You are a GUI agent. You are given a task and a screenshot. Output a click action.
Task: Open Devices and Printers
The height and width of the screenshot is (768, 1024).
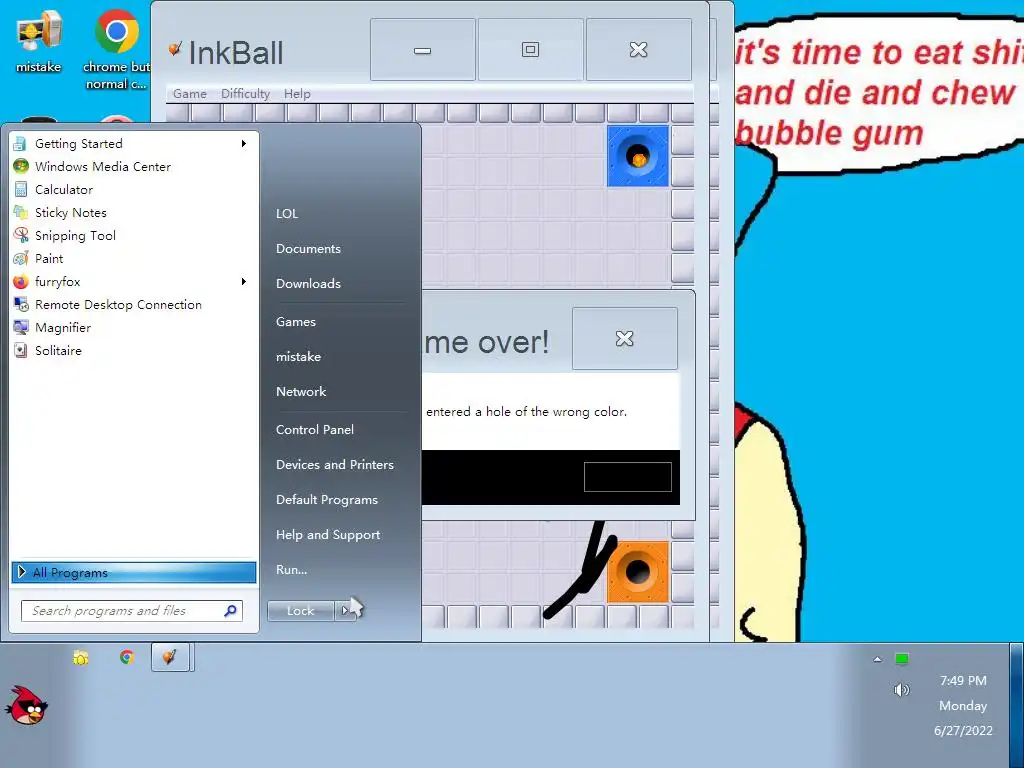[335, 464]
